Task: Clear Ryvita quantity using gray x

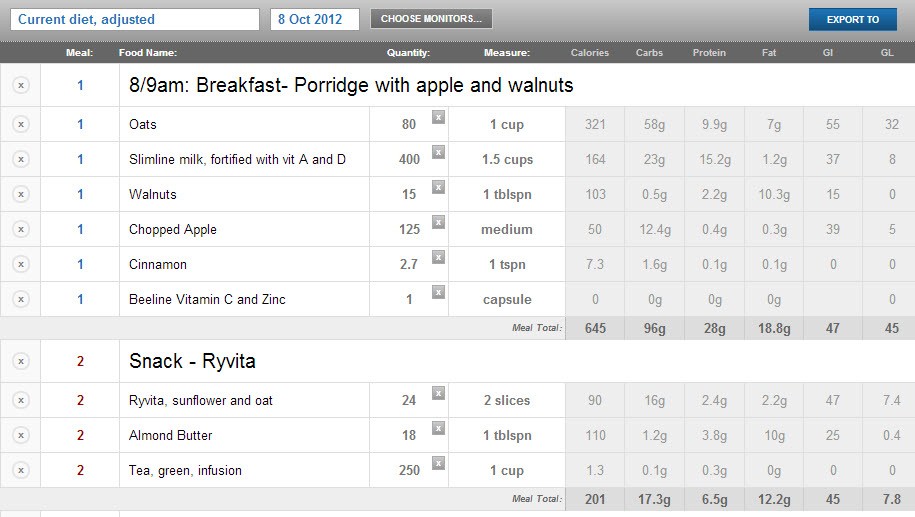Action: tap(438, 393)
